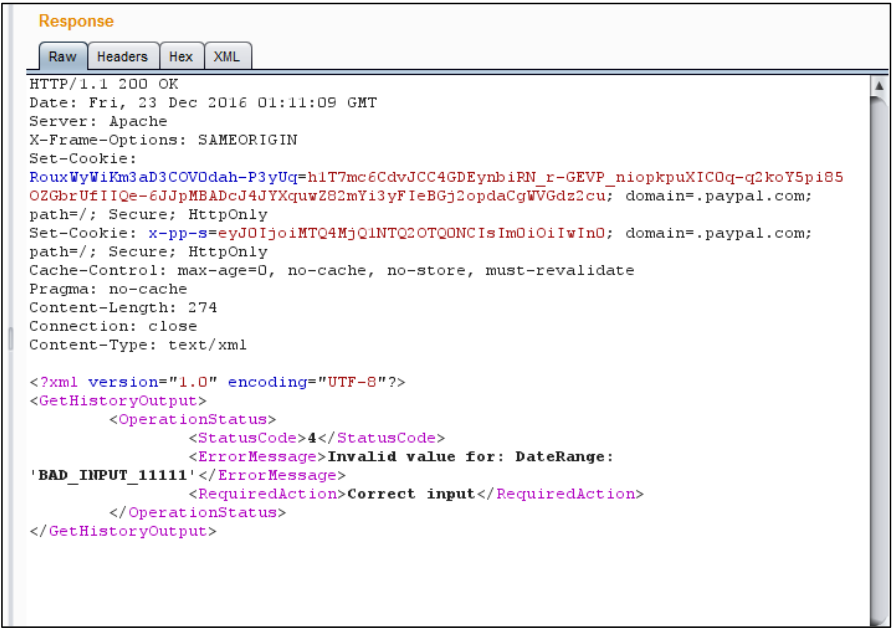Click the StatusCode element line
895x633 pixels.
pos(317,438)
